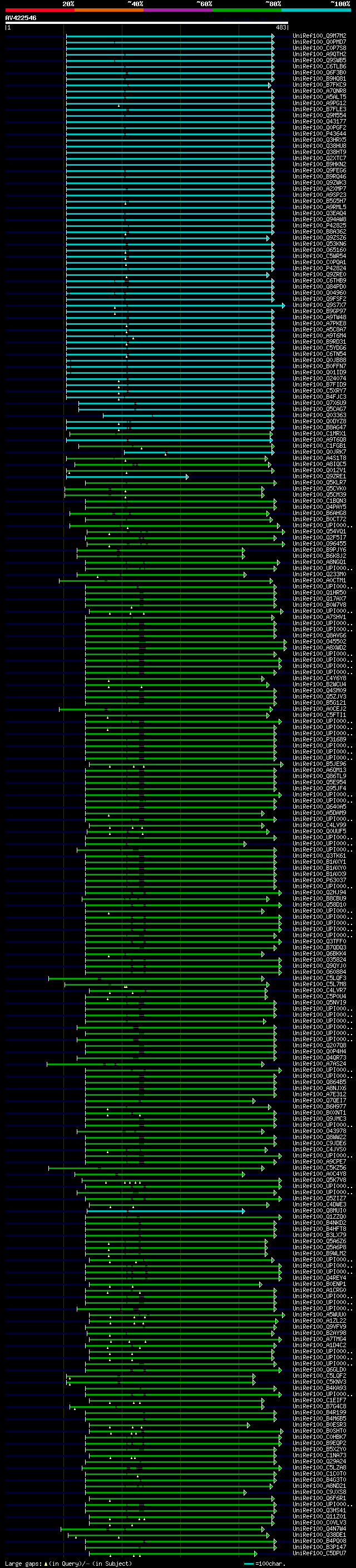
Task: Select hit UniRef100_Q9M554
Action: point(319,115)
